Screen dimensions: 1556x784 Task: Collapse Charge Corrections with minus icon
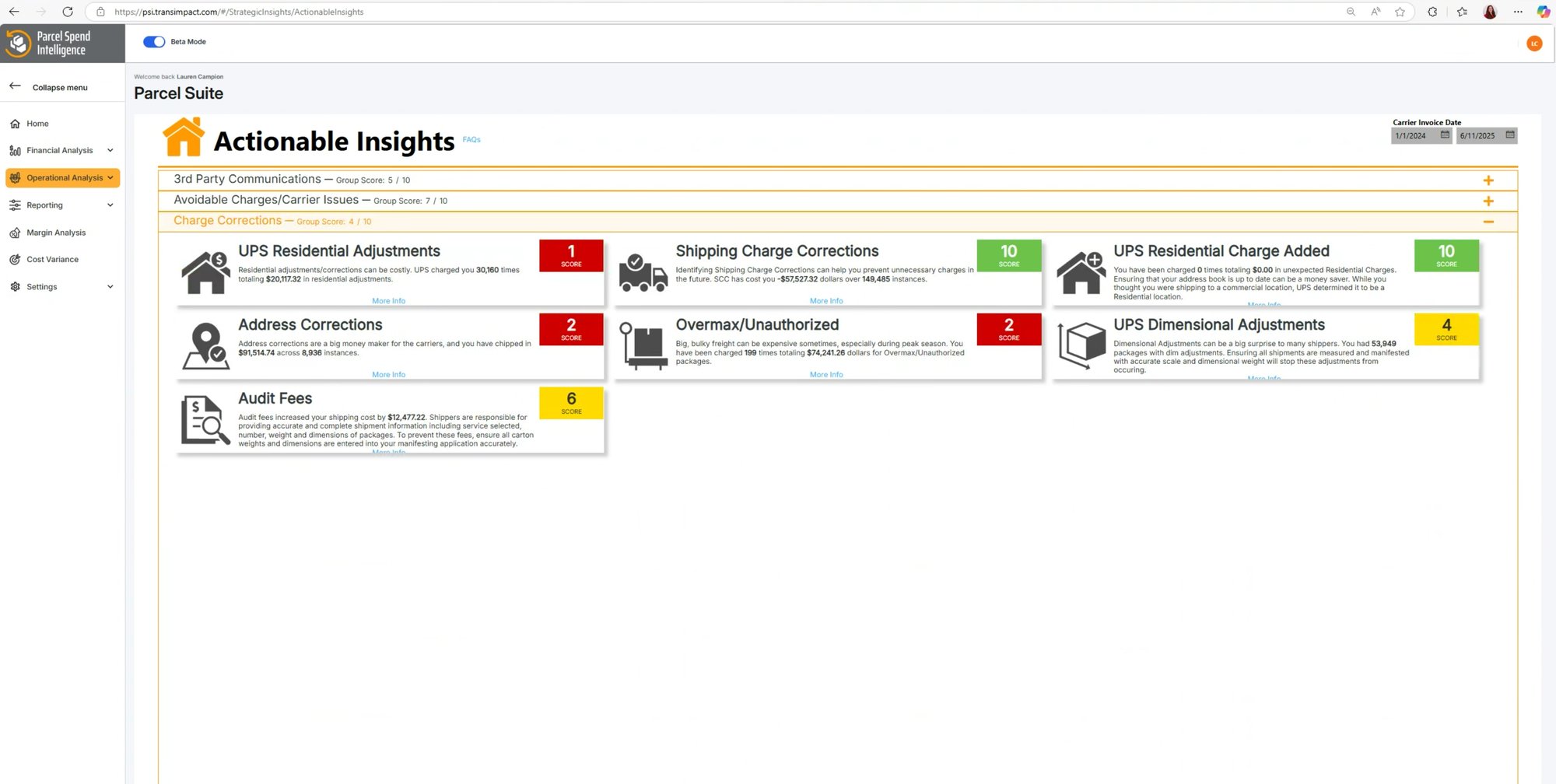pos(1488,222)
